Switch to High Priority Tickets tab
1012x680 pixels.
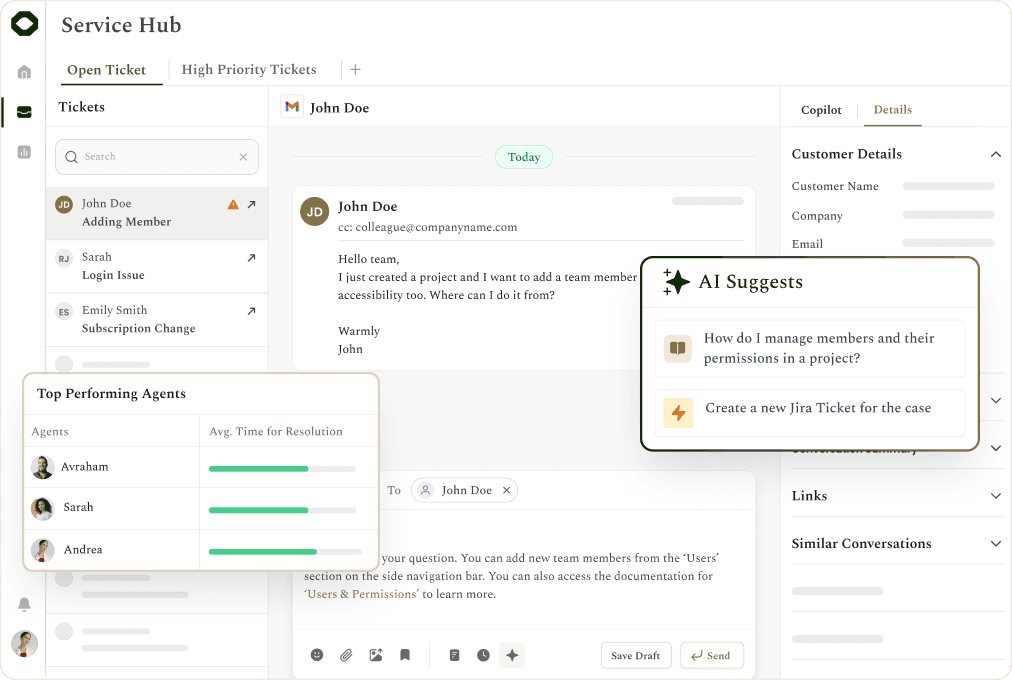click(249, 69)
